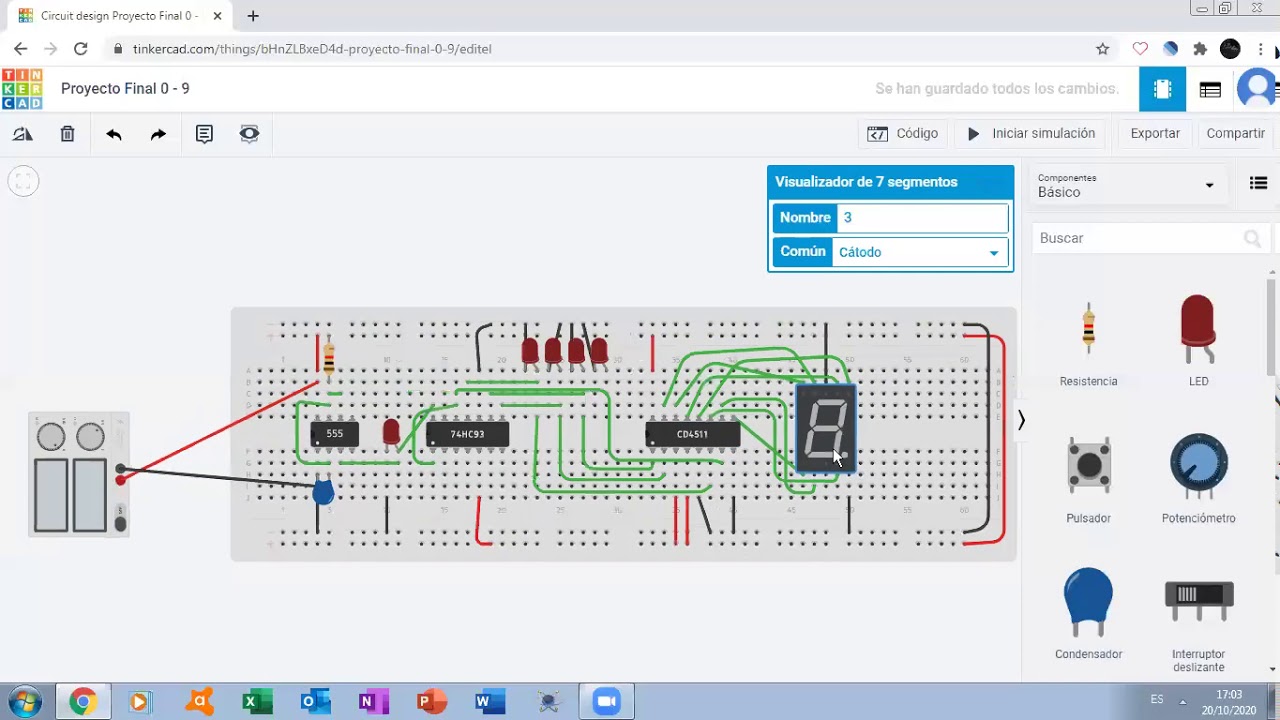
Task: Click Exportar button
Action: pyautogui.click(x=1155, y=133)
